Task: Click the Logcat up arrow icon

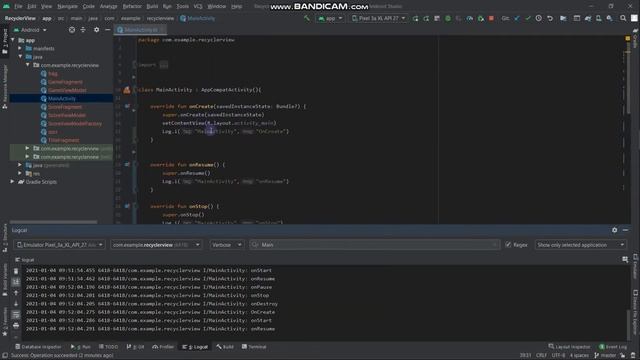Action: pyautogui.click(x=16, y=293)
